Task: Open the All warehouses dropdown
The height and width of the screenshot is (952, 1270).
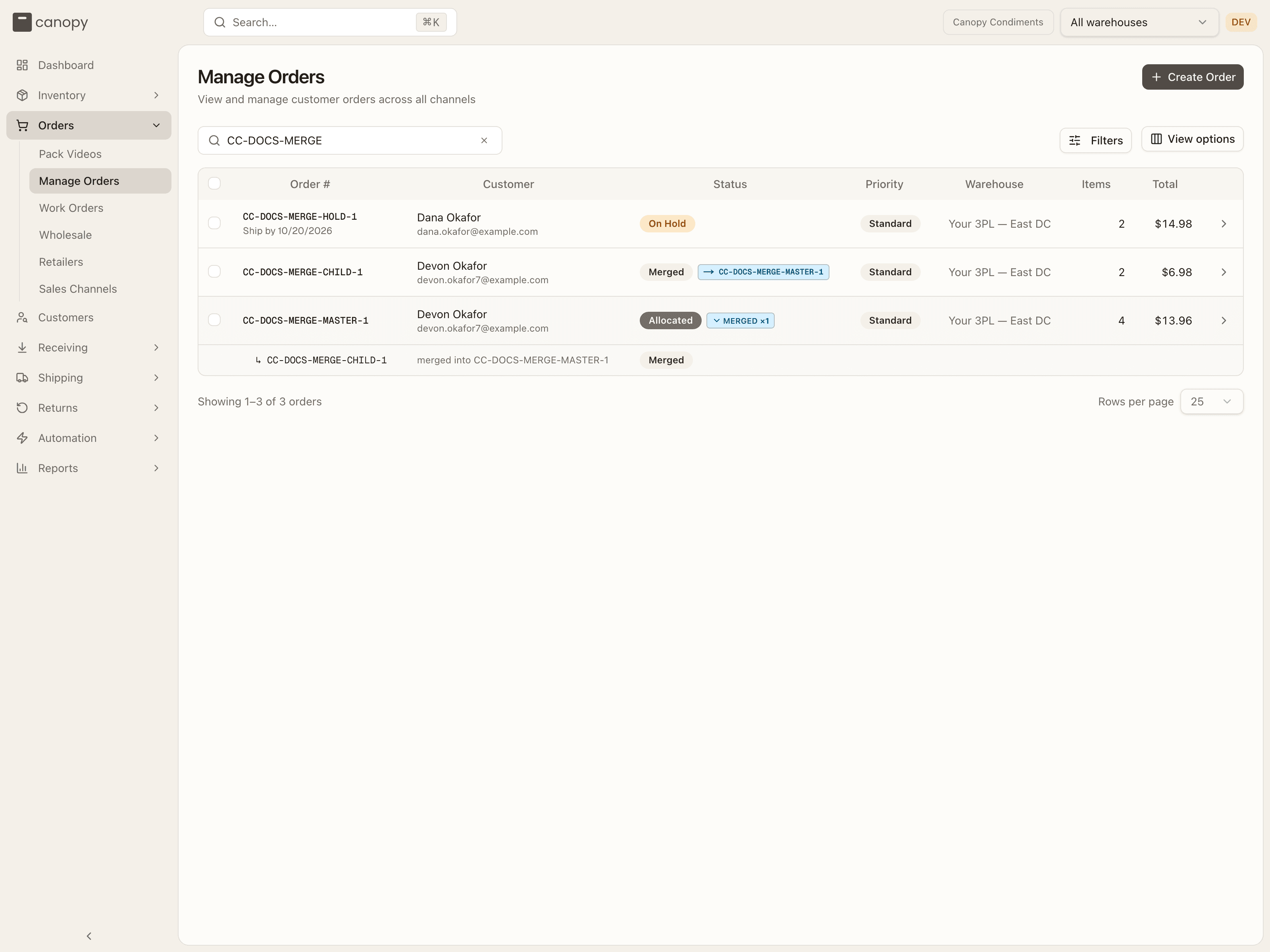Action: tap(1139, 22)
